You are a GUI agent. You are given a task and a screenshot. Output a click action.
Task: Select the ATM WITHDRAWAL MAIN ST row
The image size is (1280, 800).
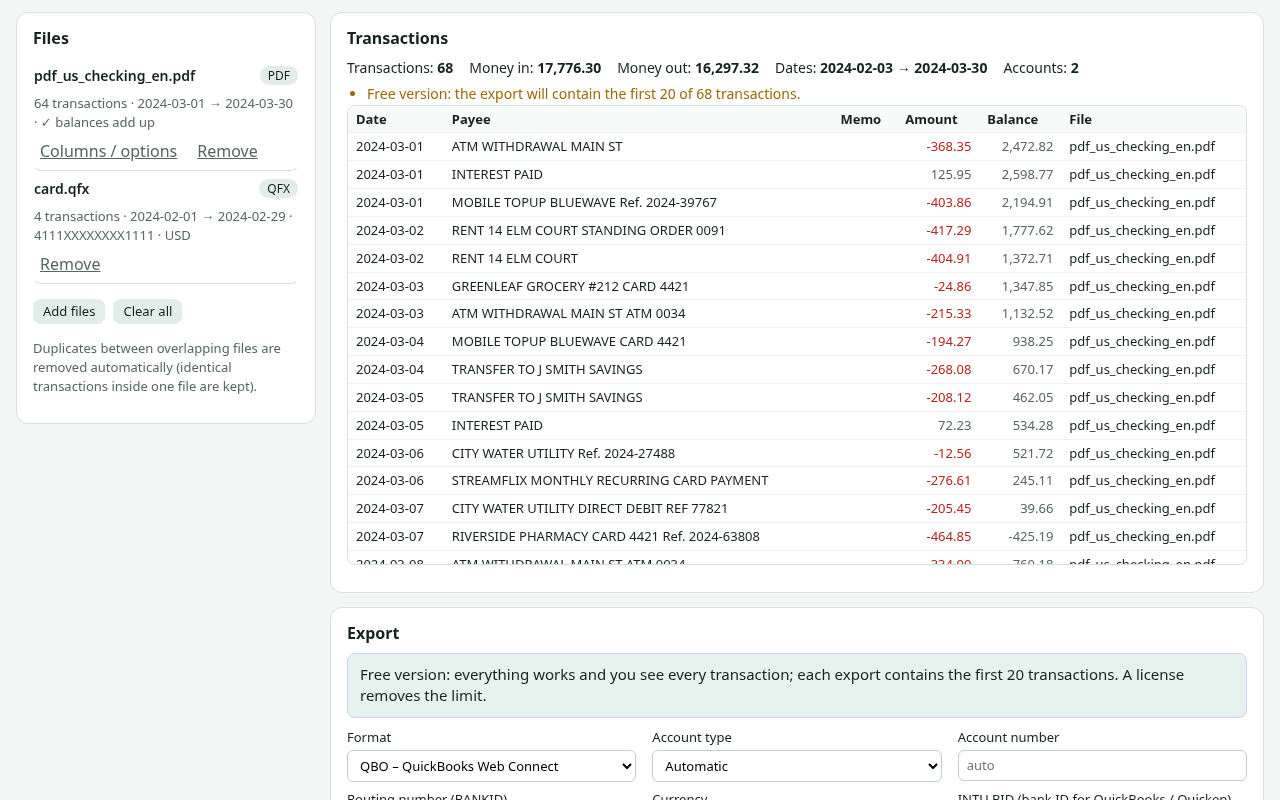(x=797, y=147)
